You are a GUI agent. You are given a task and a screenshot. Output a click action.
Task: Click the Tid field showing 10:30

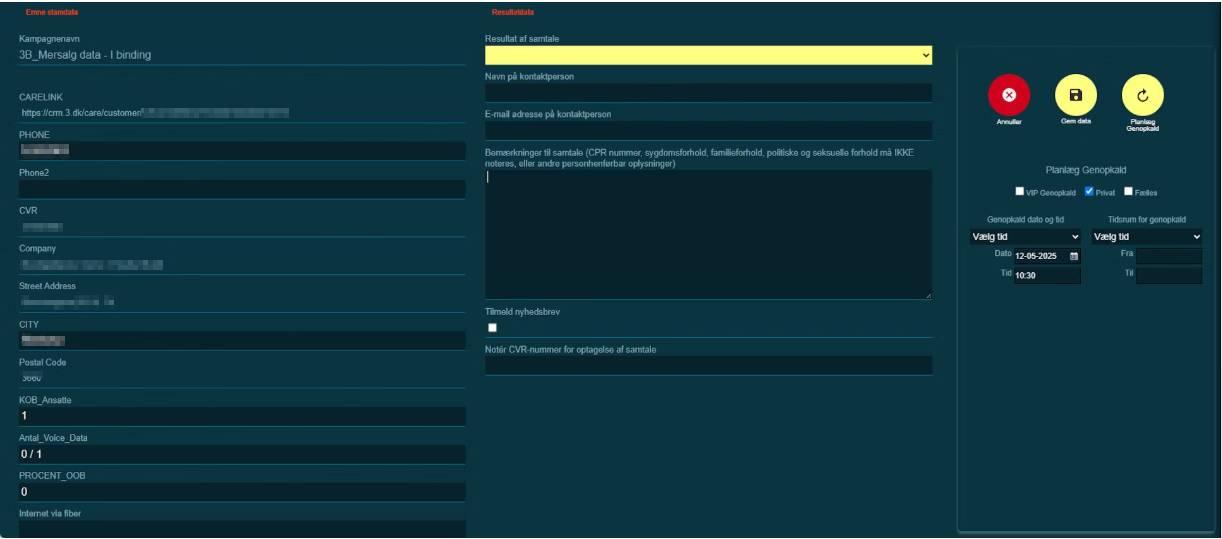[1046, 275]
